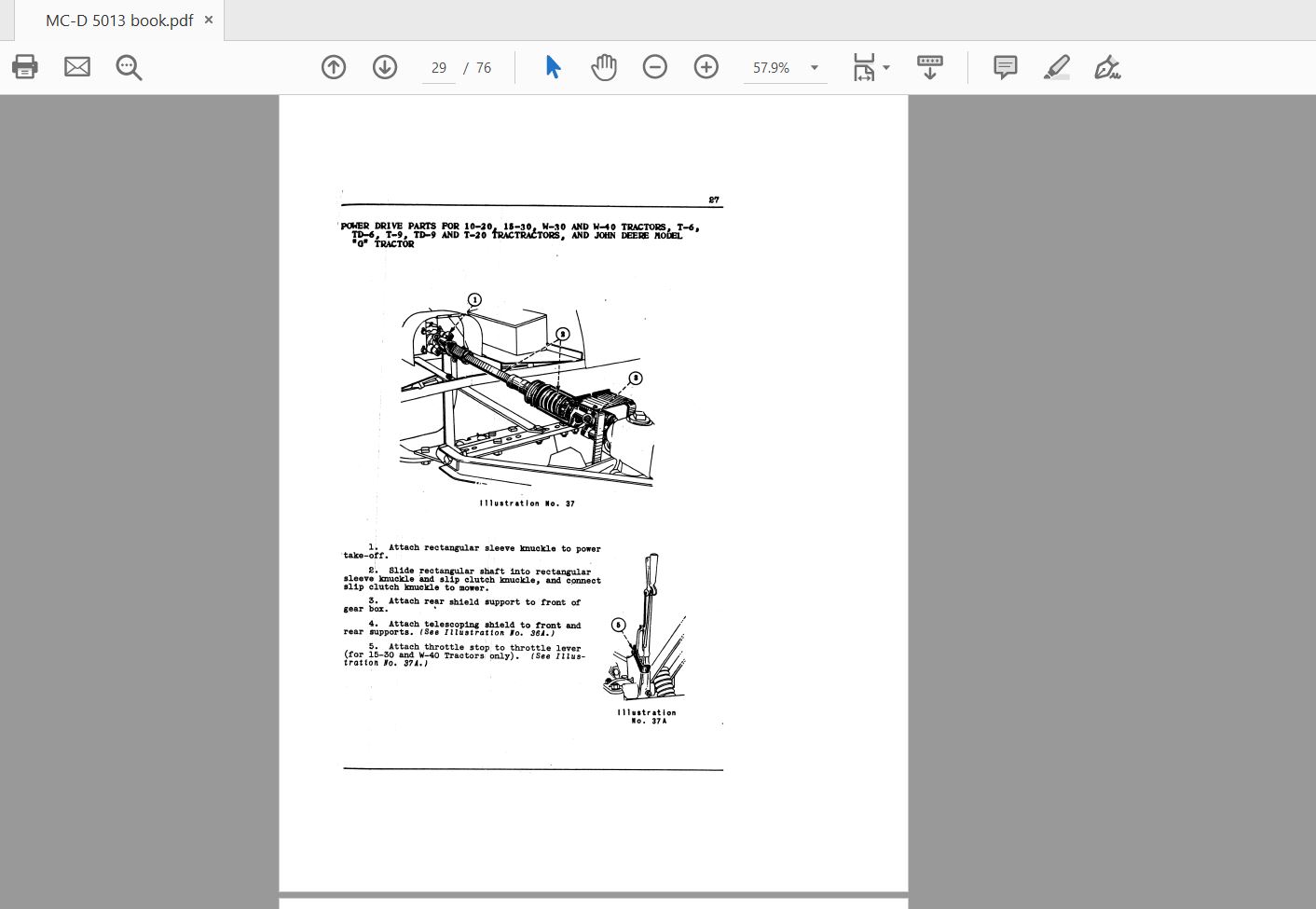The width and height of the screenshot is (1316, 909).
Task: Send file by email envelope icon
Action: pyautogui.click(x=77, y=67)
